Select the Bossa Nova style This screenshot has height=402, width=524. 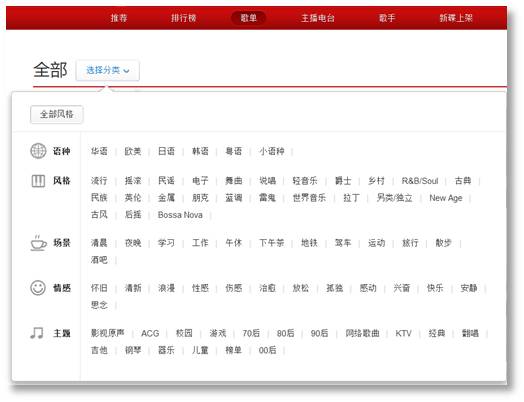point(180,215)
